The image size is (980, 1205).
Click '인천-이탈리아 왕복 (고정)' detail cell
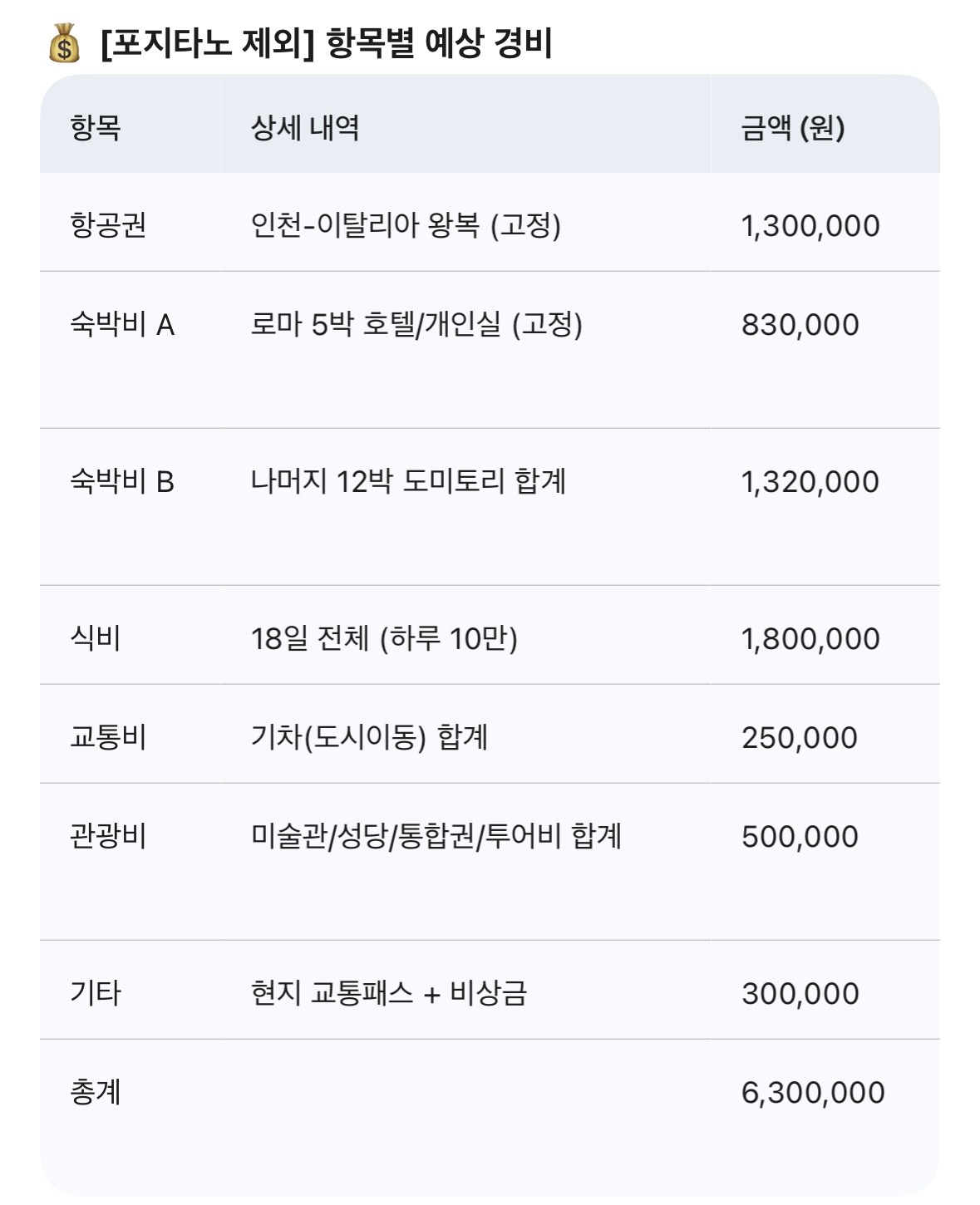tap(406, 225)
